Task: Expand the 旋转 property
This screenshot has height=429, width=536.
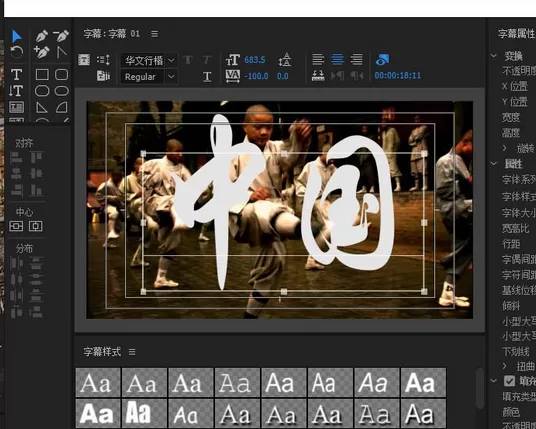Action: click(505, 148)
